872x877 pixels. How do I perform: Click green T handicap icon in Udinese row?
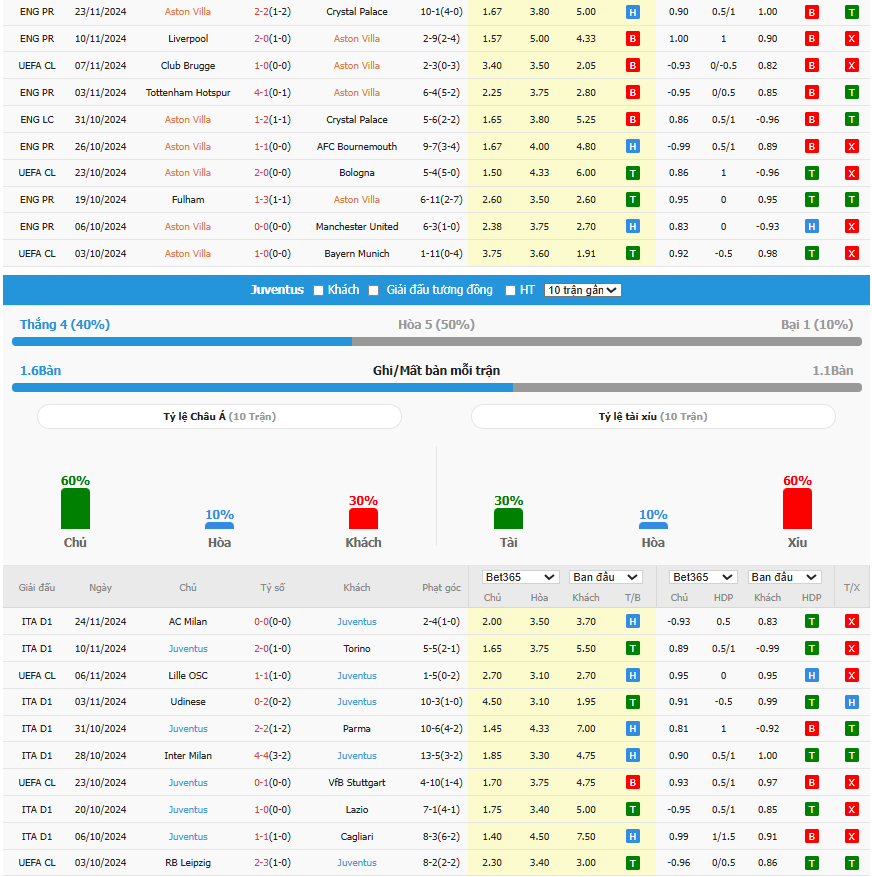[811, 702]
